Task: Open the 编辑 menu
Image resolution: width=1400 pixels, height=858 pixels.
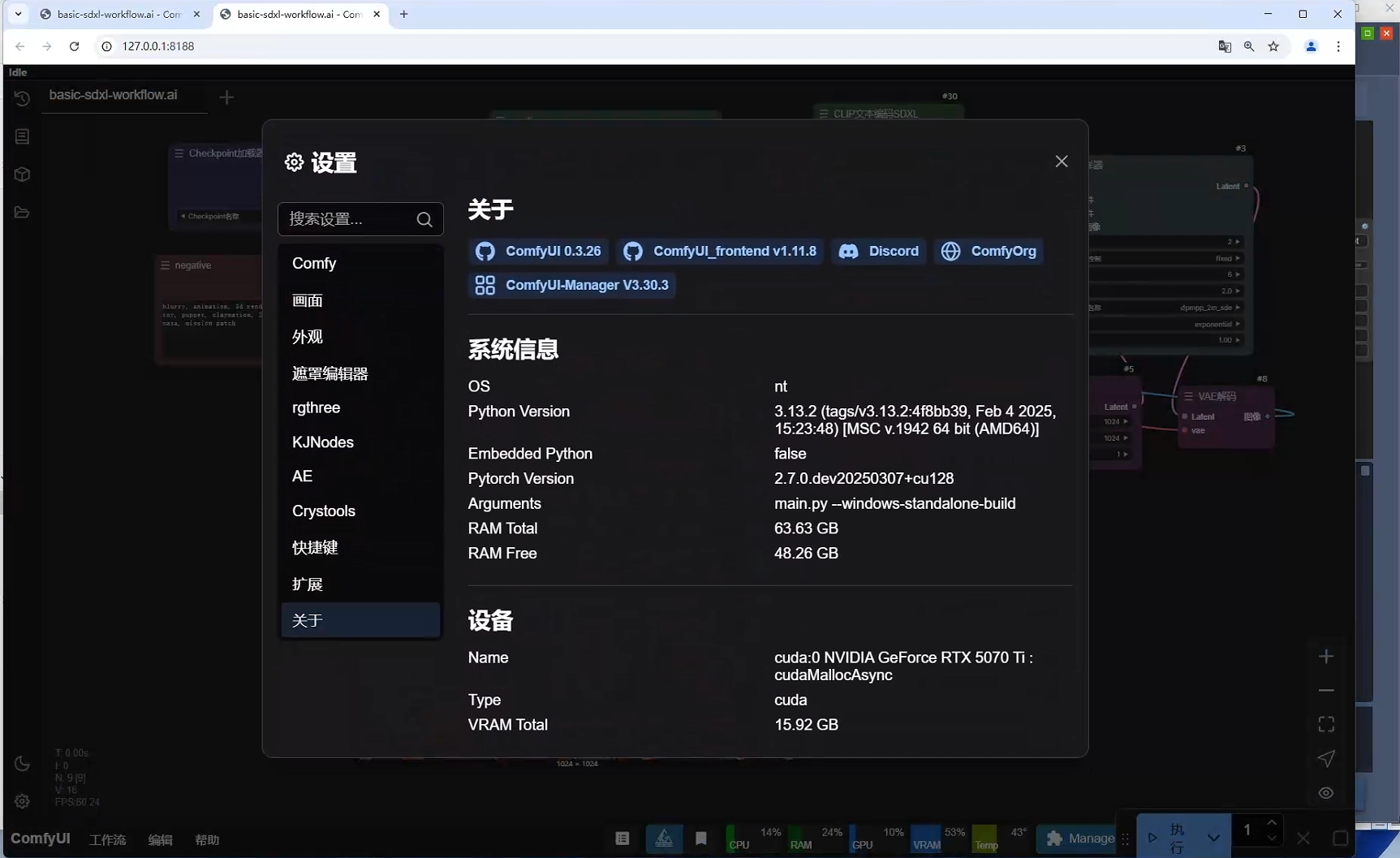Action: click(x=160, y=839)
